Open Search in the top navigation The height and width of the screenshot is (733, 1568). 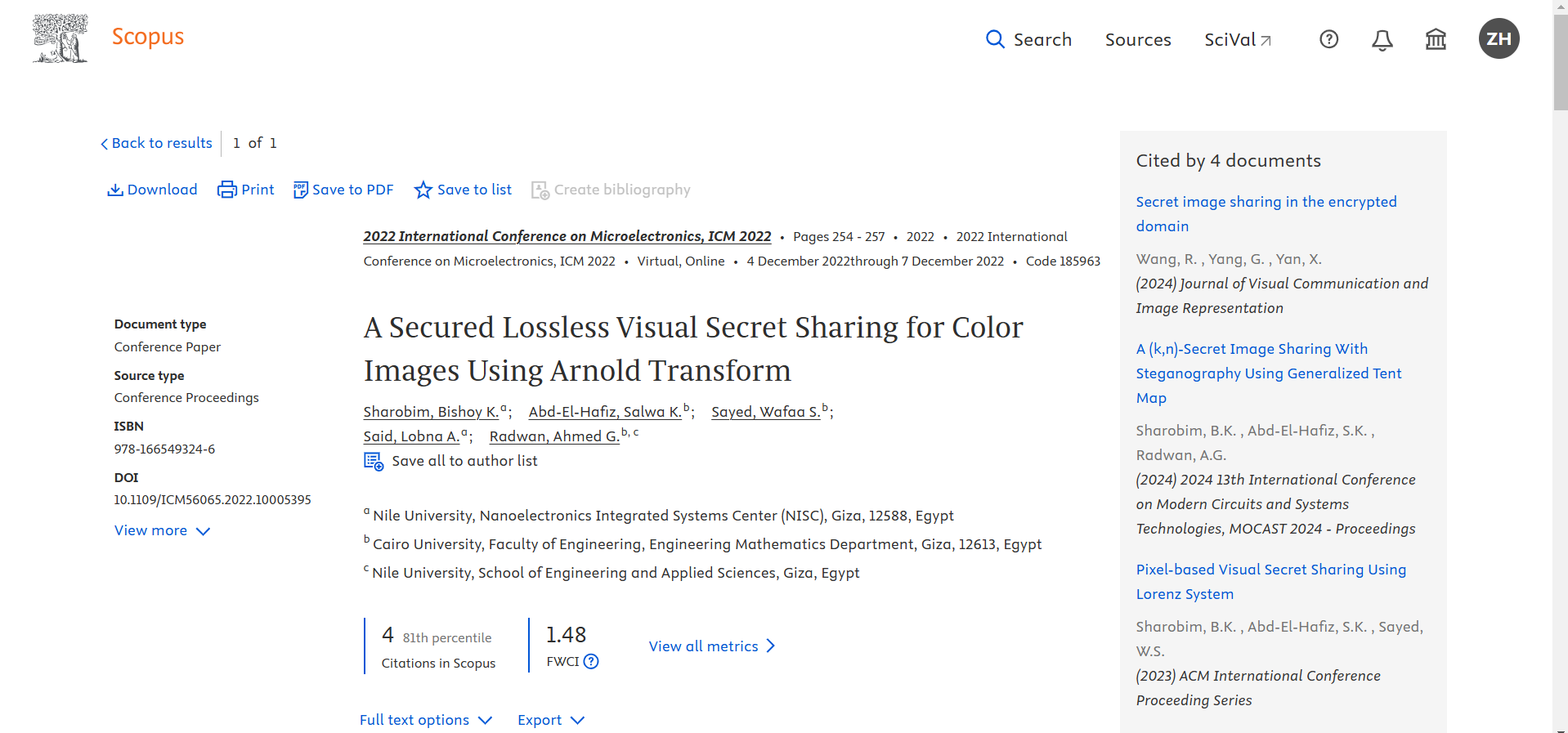[1028, 39]
